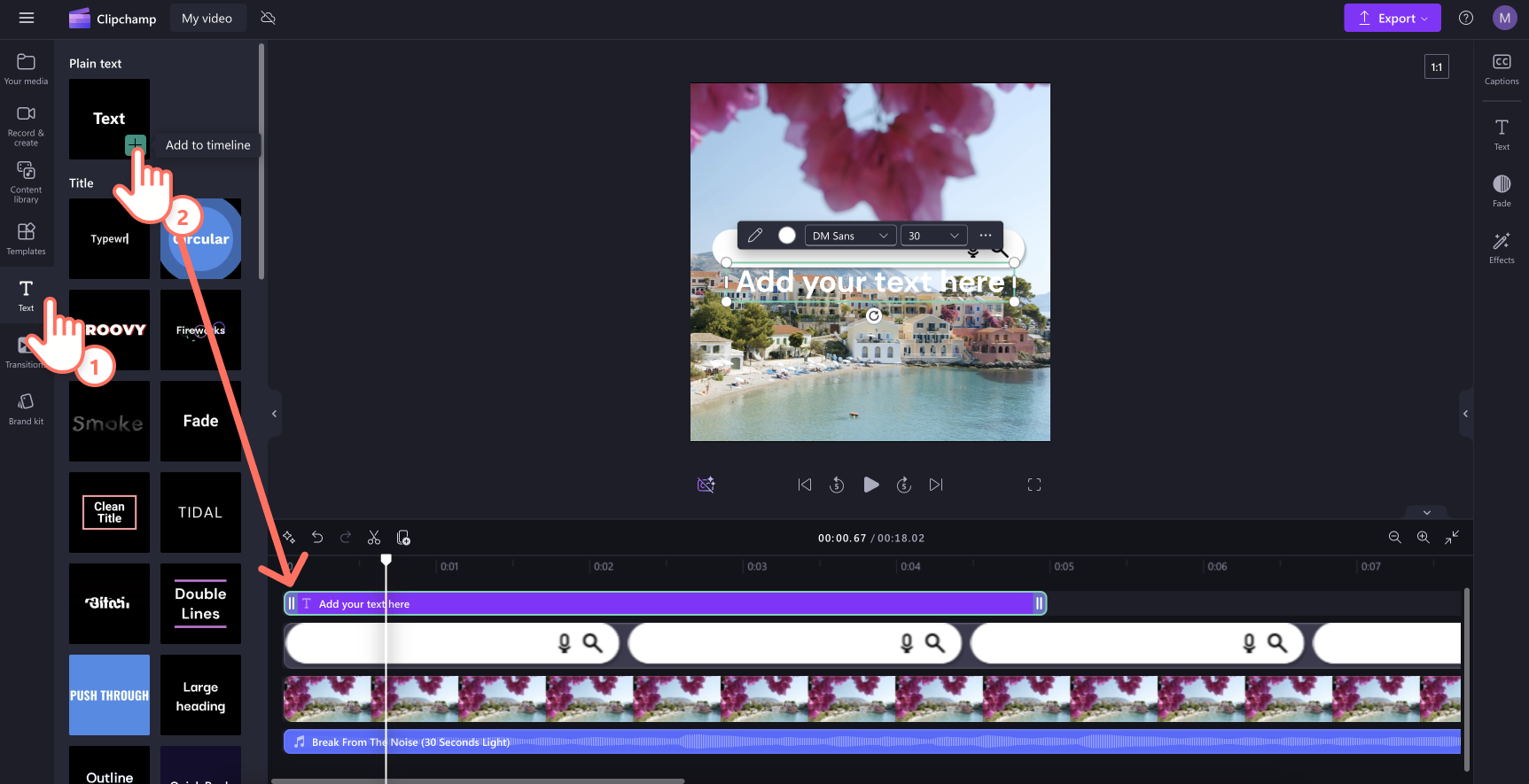Choose the Large heading style

coord(200,695)
